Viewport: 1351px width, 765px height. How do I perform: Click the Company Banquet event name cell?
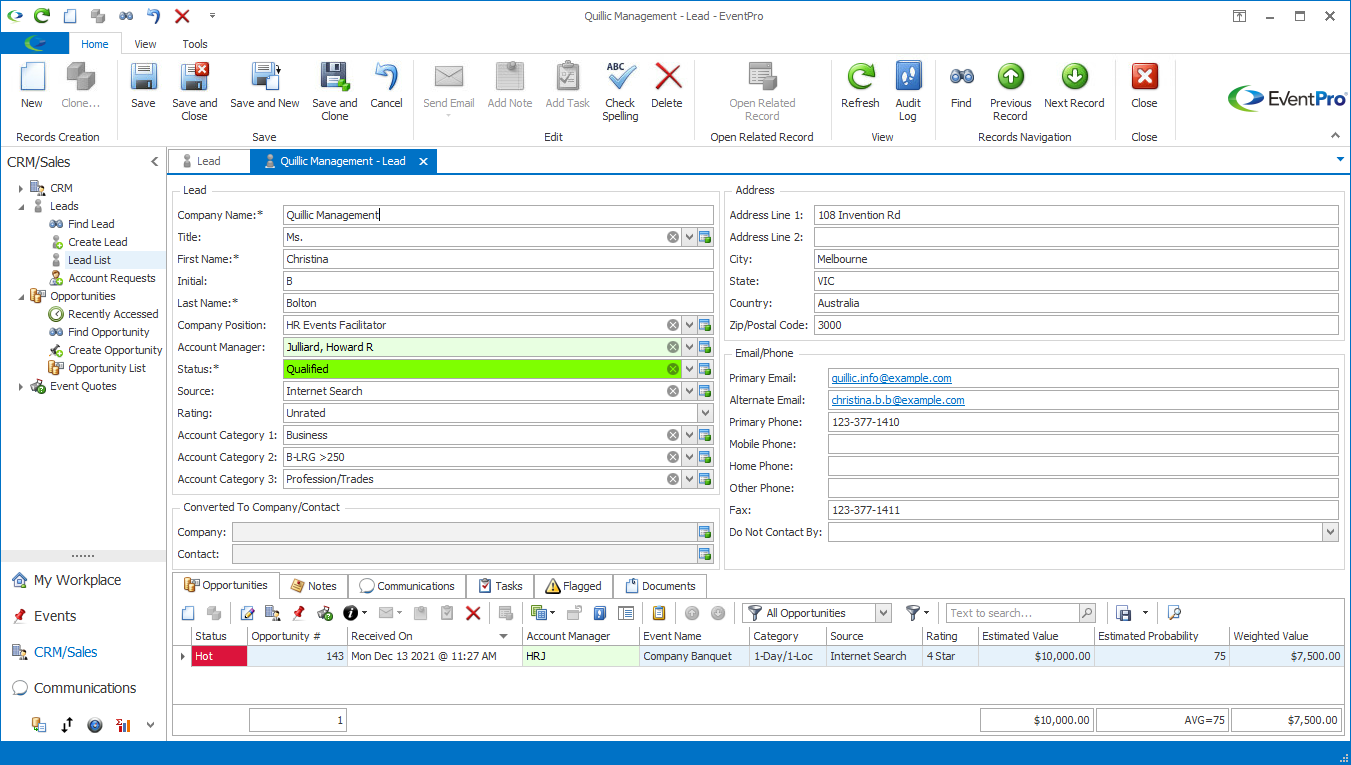click(694, 656)
